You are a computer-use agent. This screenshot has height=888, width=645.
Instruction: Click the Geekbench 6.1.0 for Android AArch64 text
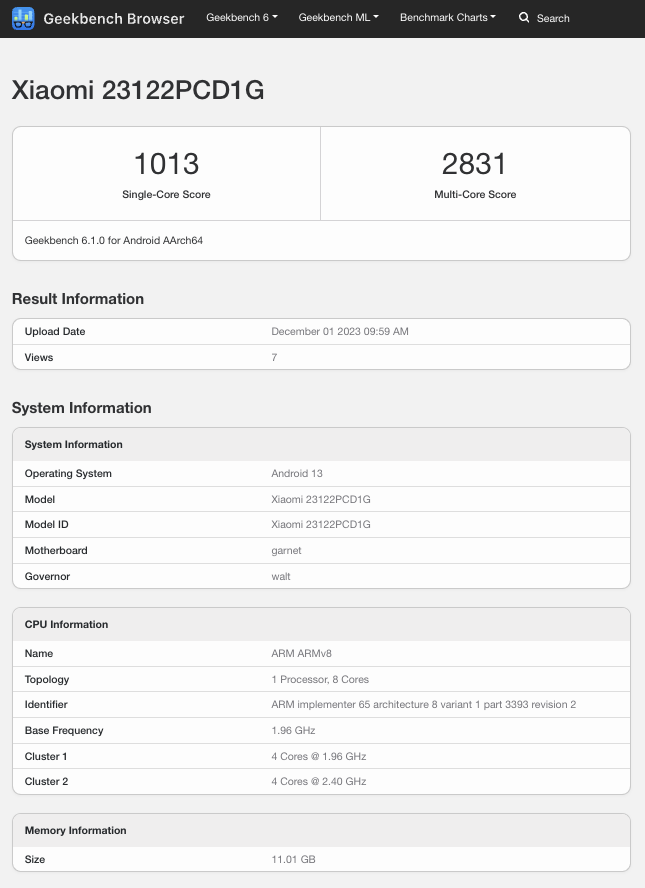tap(114, 241)
